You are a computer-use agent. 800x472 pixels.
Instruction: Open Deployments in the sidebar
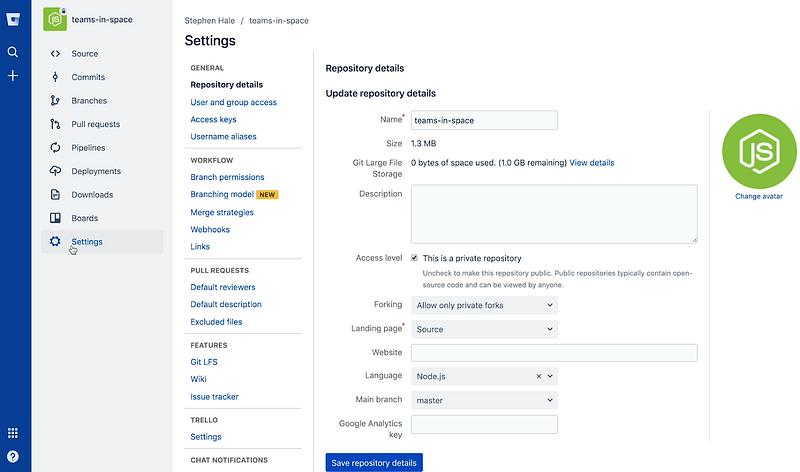tap(96, 171)
